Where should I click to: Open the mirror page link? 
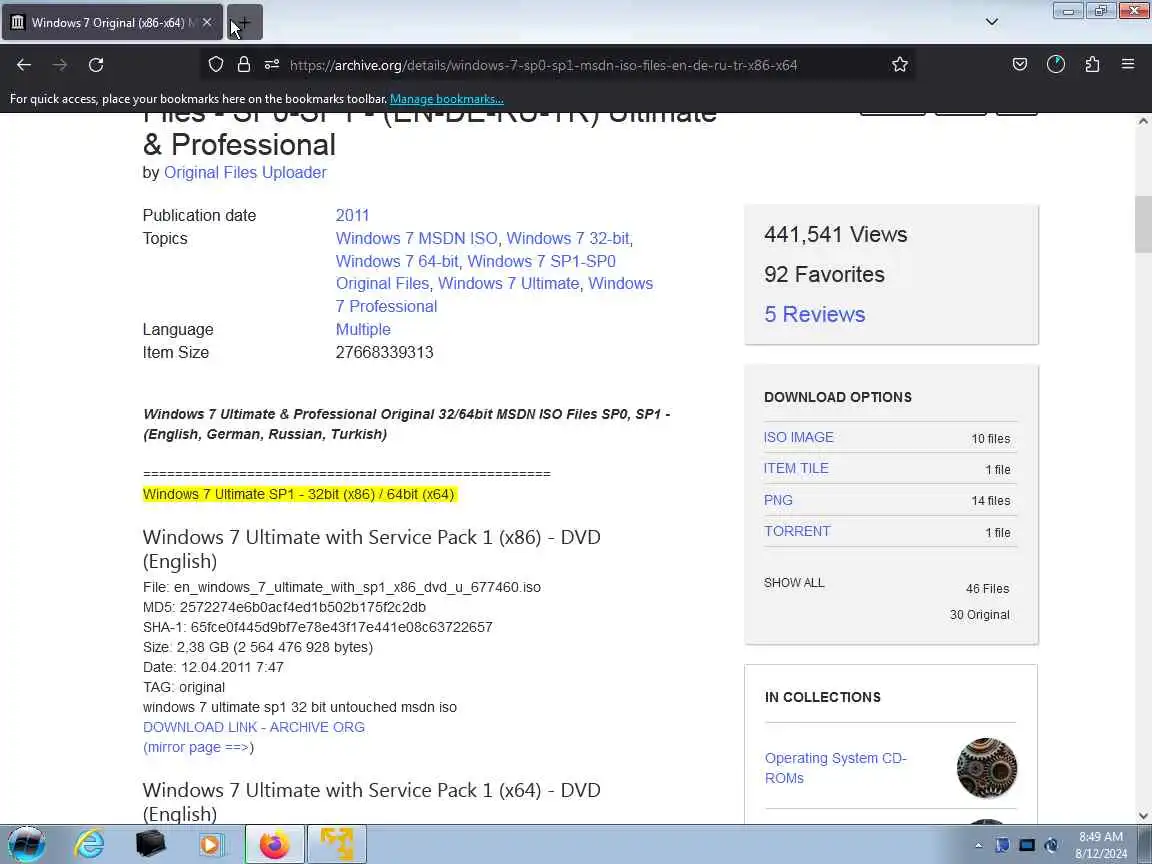pos(198,746)
